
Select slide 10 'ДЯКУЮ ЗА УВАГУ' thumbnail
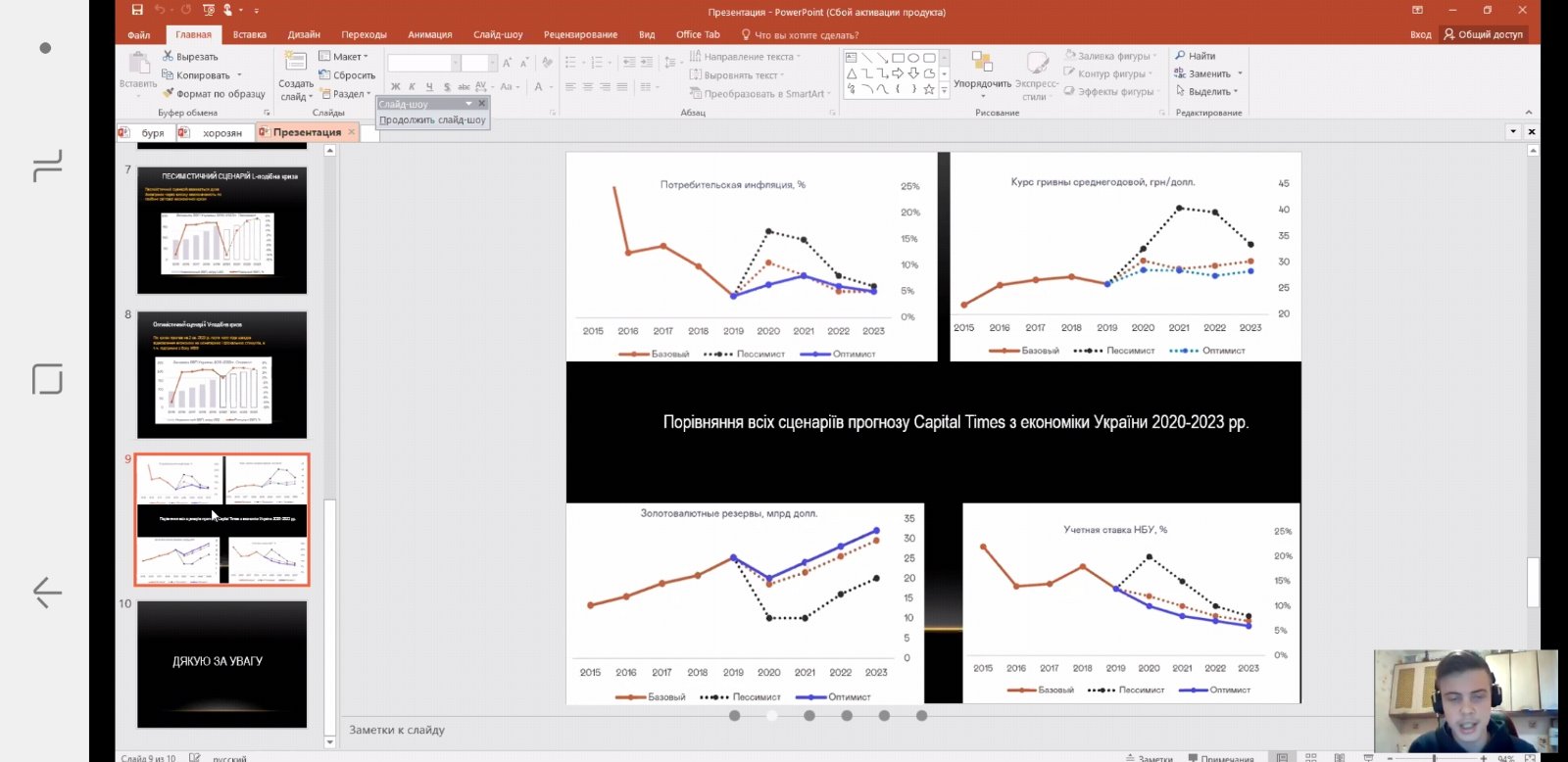(221, 664)
